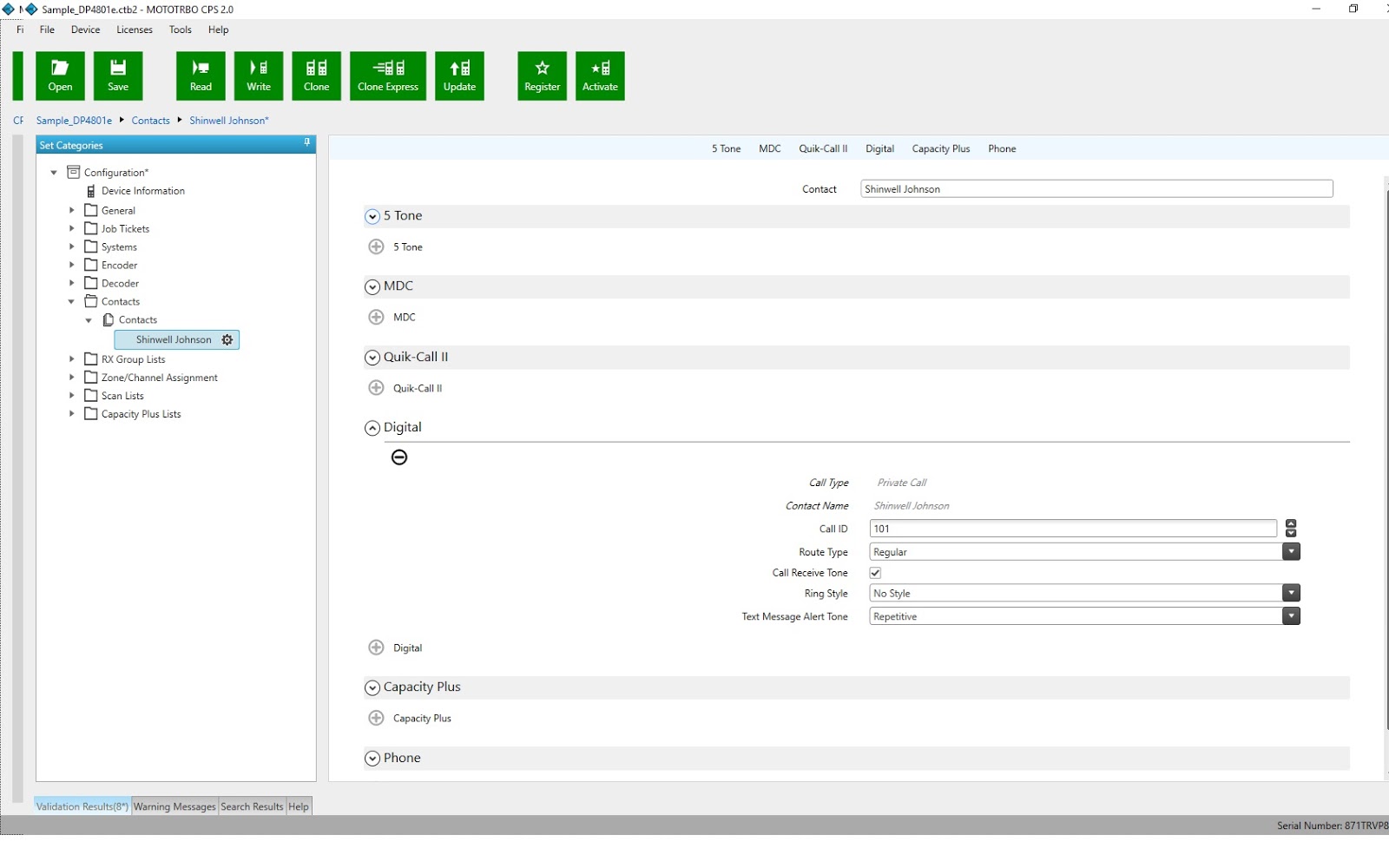Jump to the Quik-Call II section link

(823, 148)
